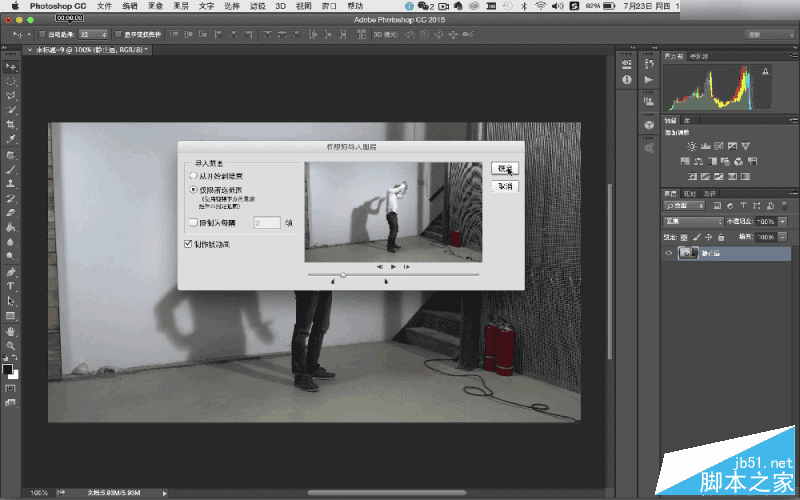Toggle visibility eye of the layer
The width and height of the screenshot is (800, 500).
click(669, 254)
